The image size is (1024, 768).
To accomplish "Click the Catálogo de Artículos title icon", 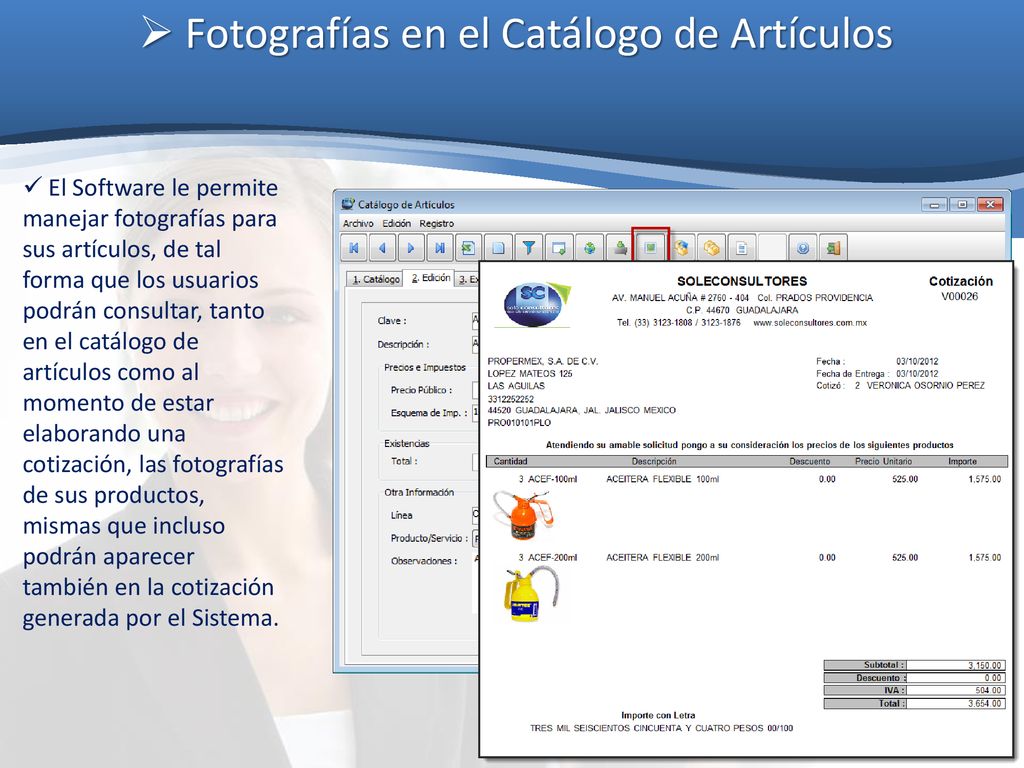I will click(348, 204).
